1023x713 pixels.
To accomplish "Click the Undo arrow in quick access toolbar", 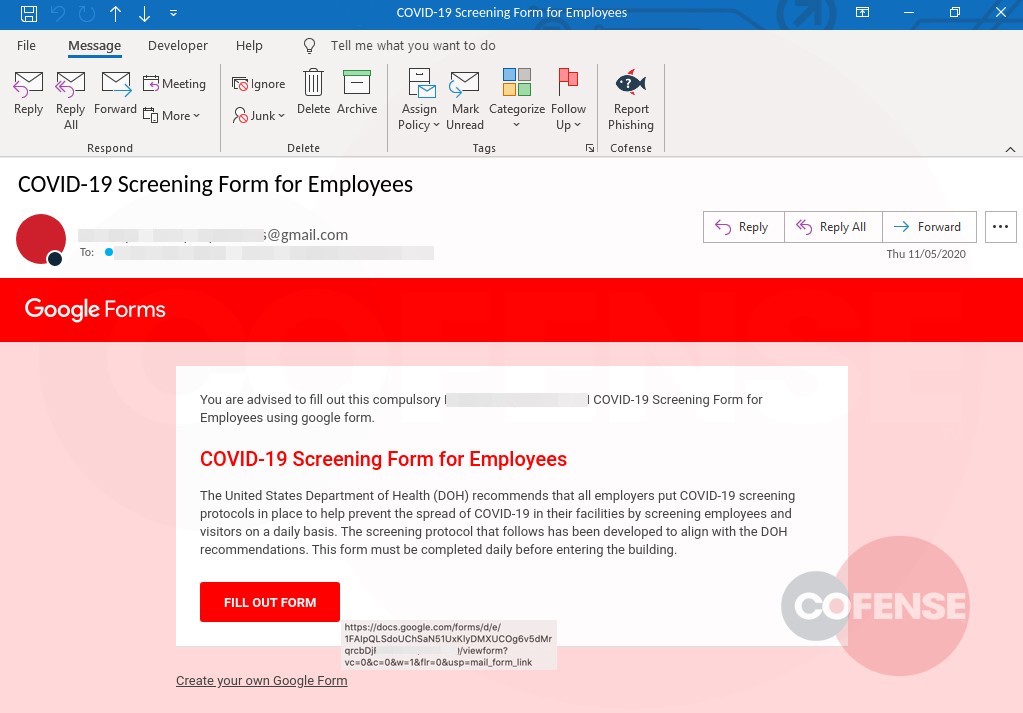I will (58, 13).
